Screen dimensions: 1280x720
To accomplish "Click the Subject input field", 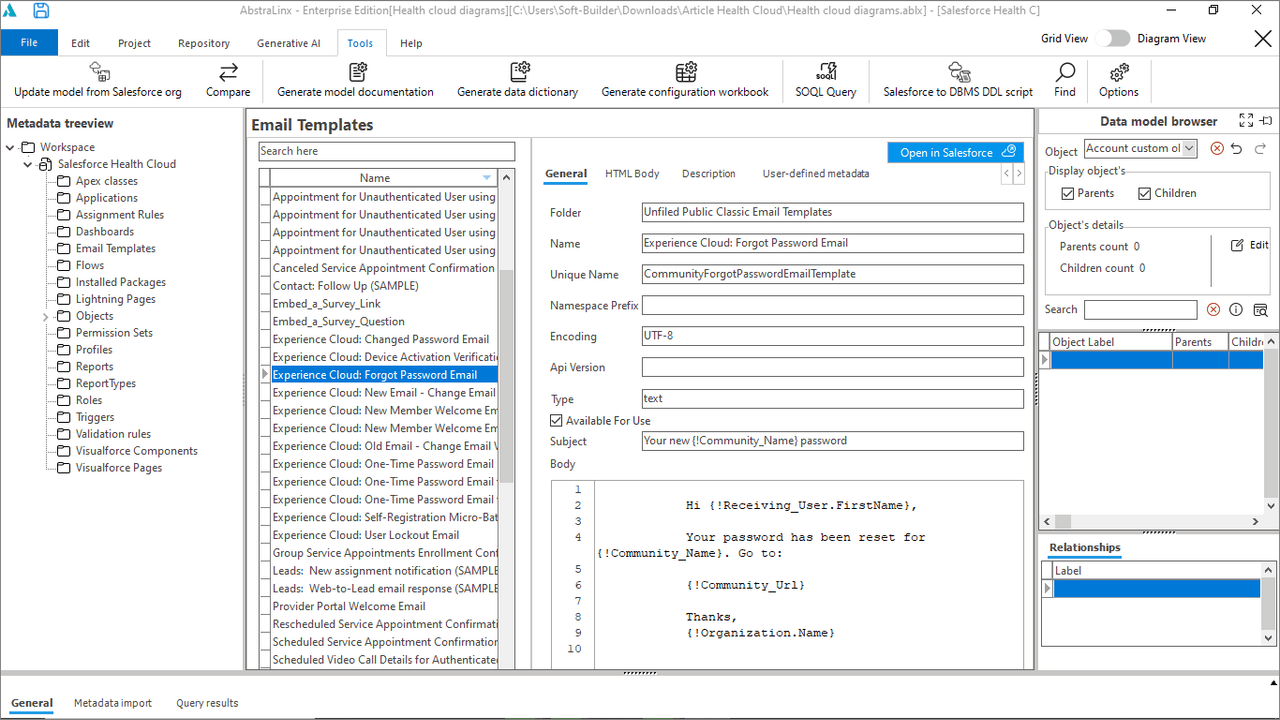I will (x=833, y=441).
